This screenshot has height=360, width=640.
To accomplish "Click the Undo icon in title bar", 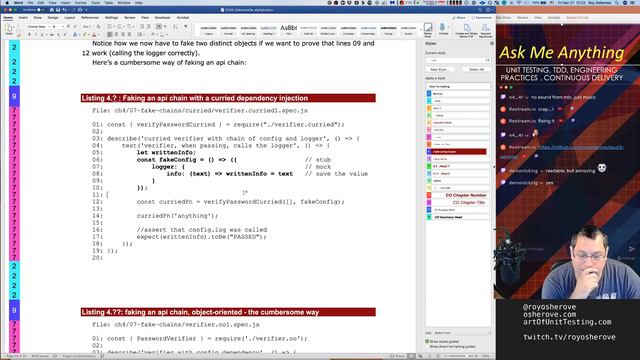I will coord(64,9).
